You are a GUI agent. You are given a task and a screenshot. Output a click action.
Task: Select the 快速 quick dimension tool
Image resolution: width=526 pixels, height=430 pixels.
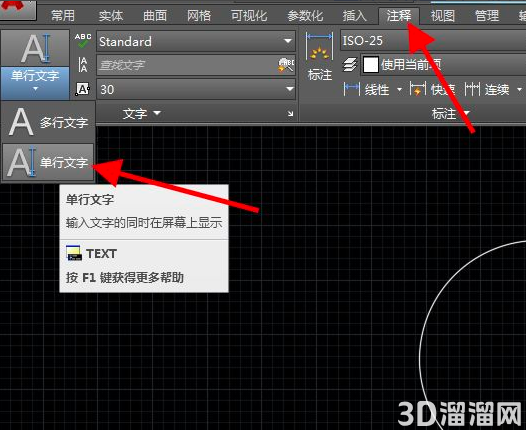coord(432,90)
